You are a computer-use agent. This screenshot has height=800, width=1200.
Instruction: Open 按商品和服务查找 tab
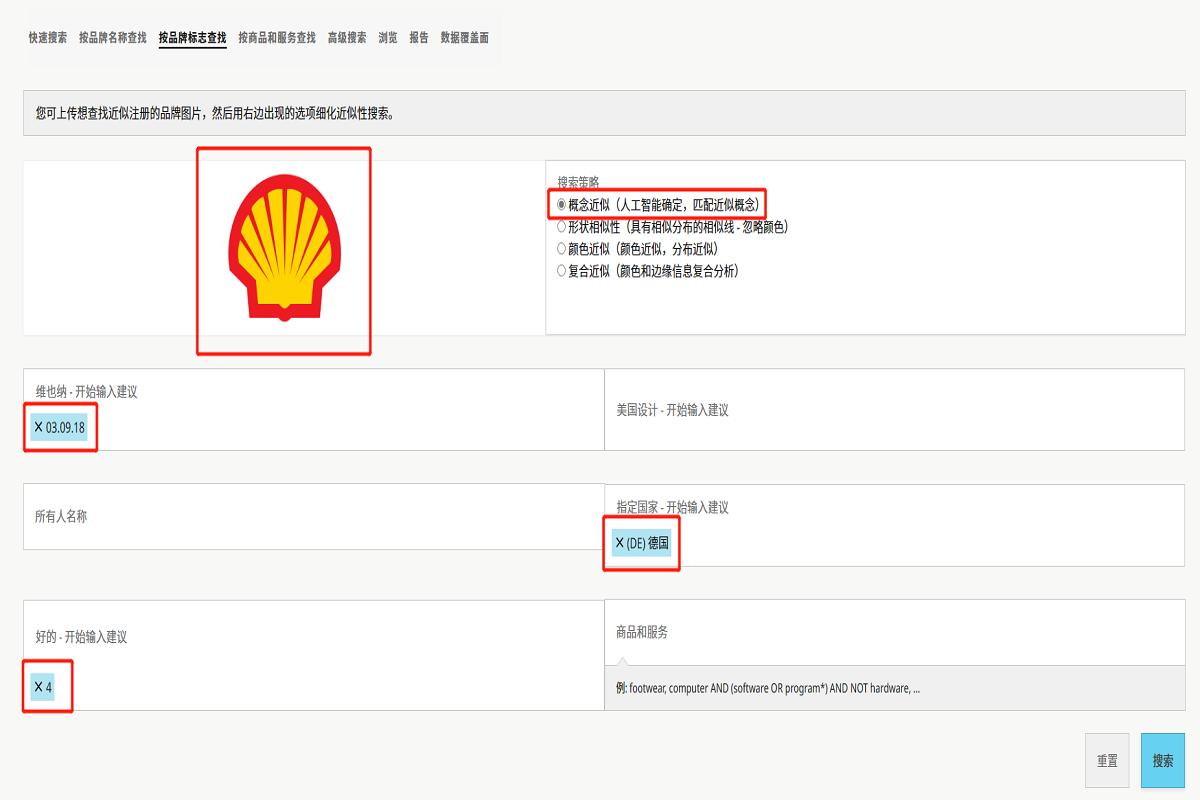coord(277,38)
